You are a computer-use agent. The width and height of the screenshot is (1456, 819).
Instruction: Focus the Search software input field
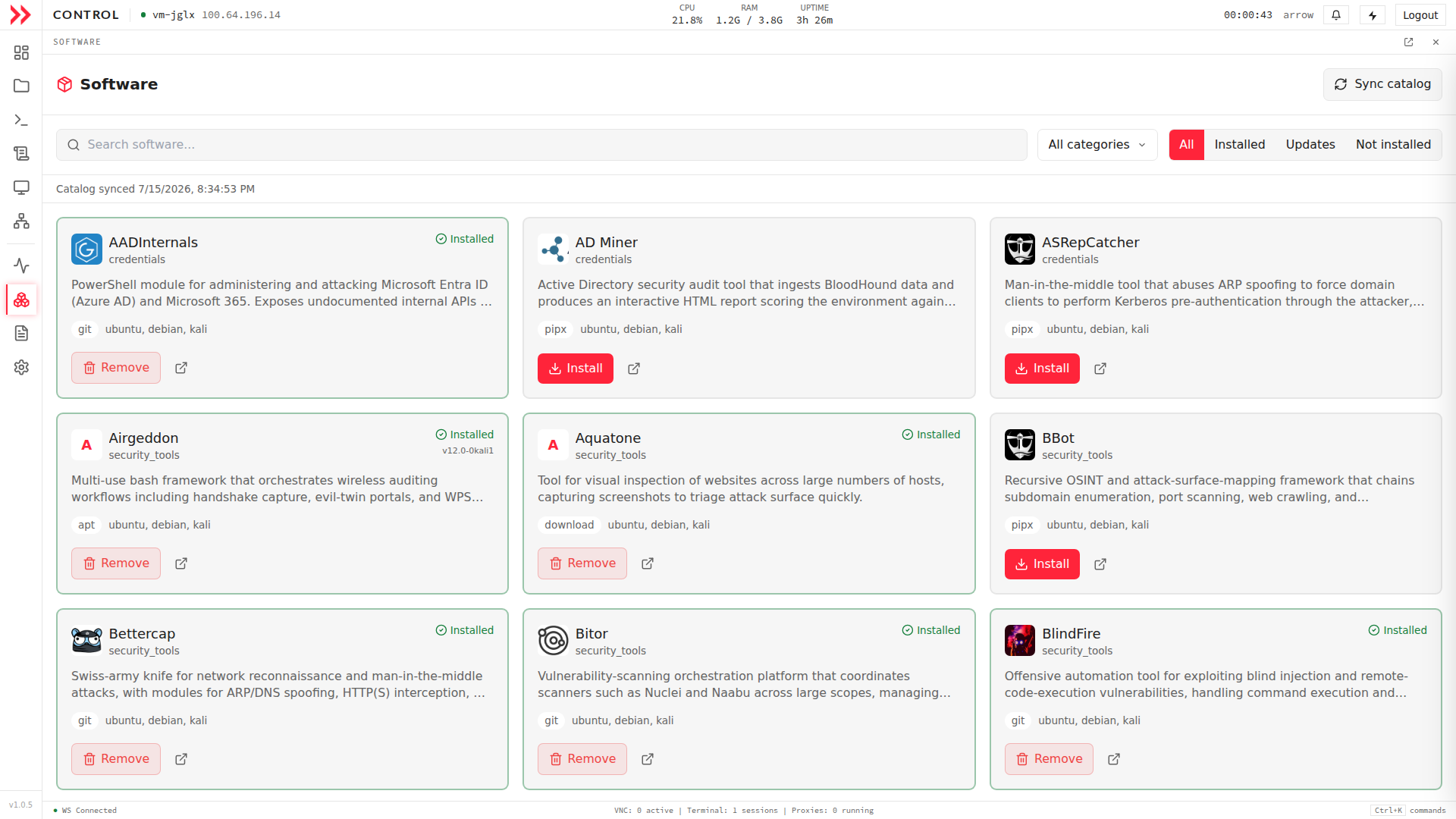pos(541,145)
